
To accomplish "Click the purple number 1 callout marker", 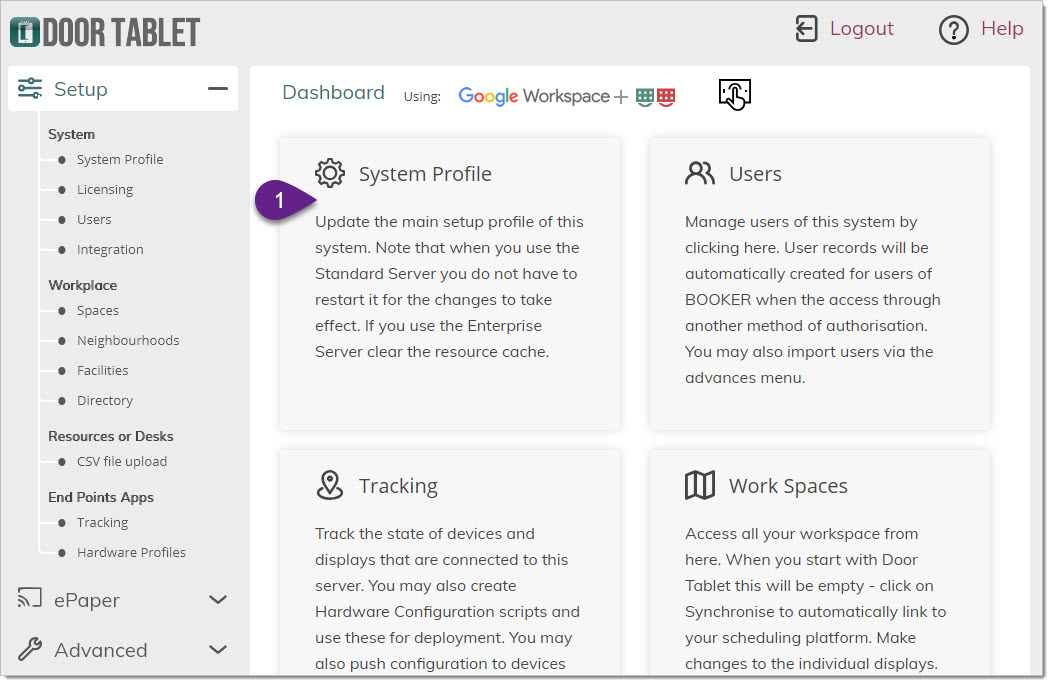I will tap(282, 200).
